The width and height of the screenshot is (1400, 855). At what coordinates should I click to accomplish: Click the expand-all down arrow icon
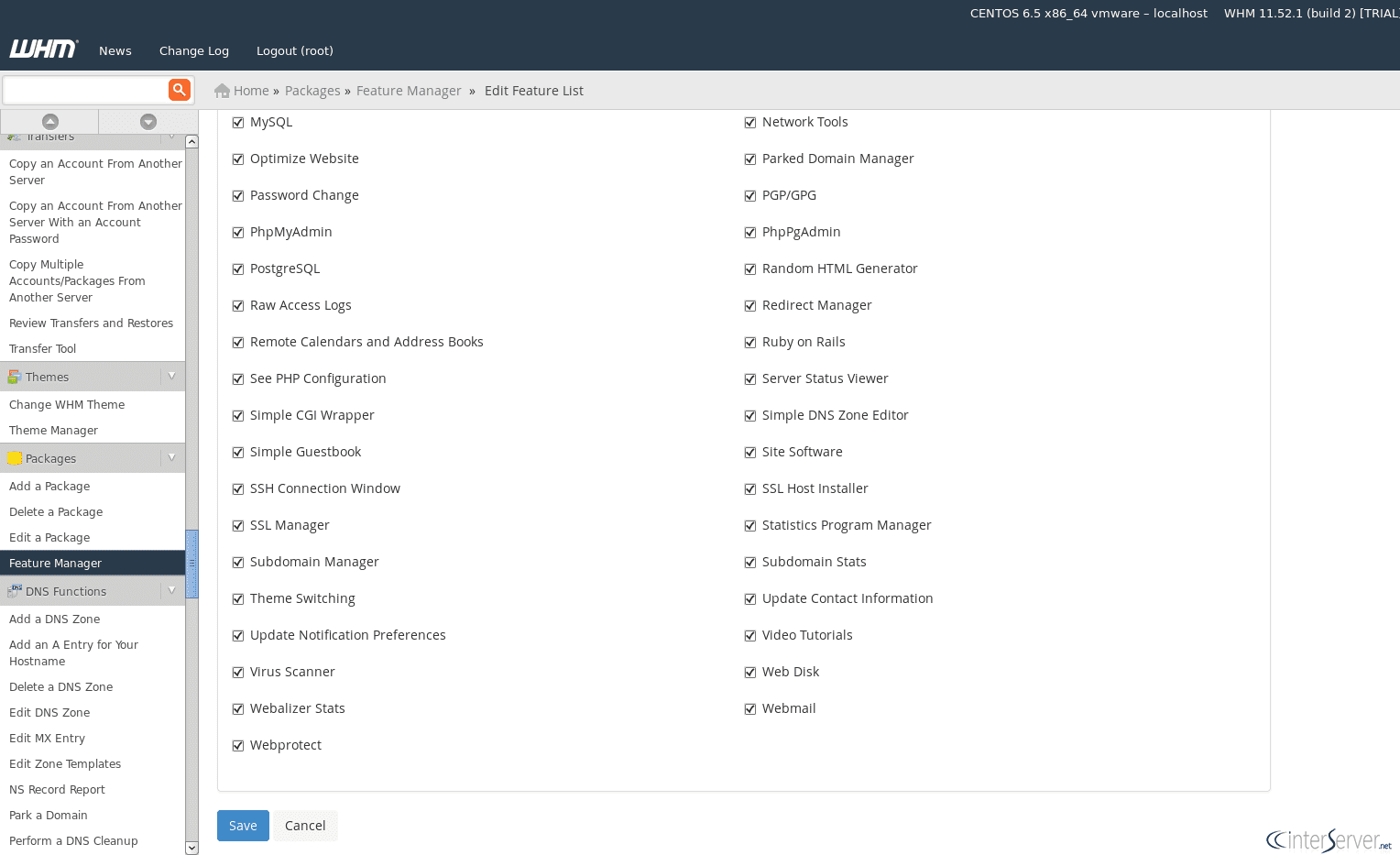coord(148,122)
